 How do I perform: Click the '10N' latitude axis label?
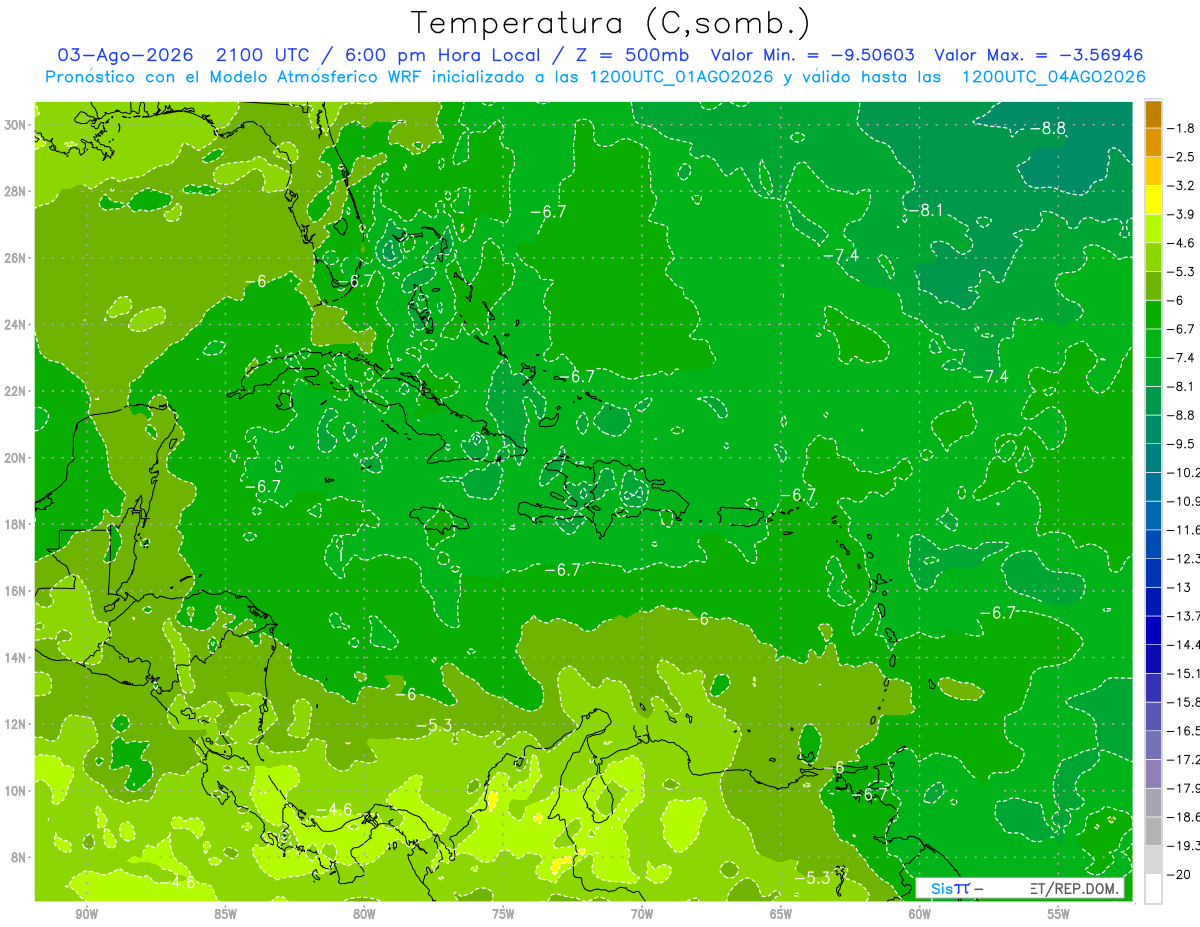(x=16, y=791)
